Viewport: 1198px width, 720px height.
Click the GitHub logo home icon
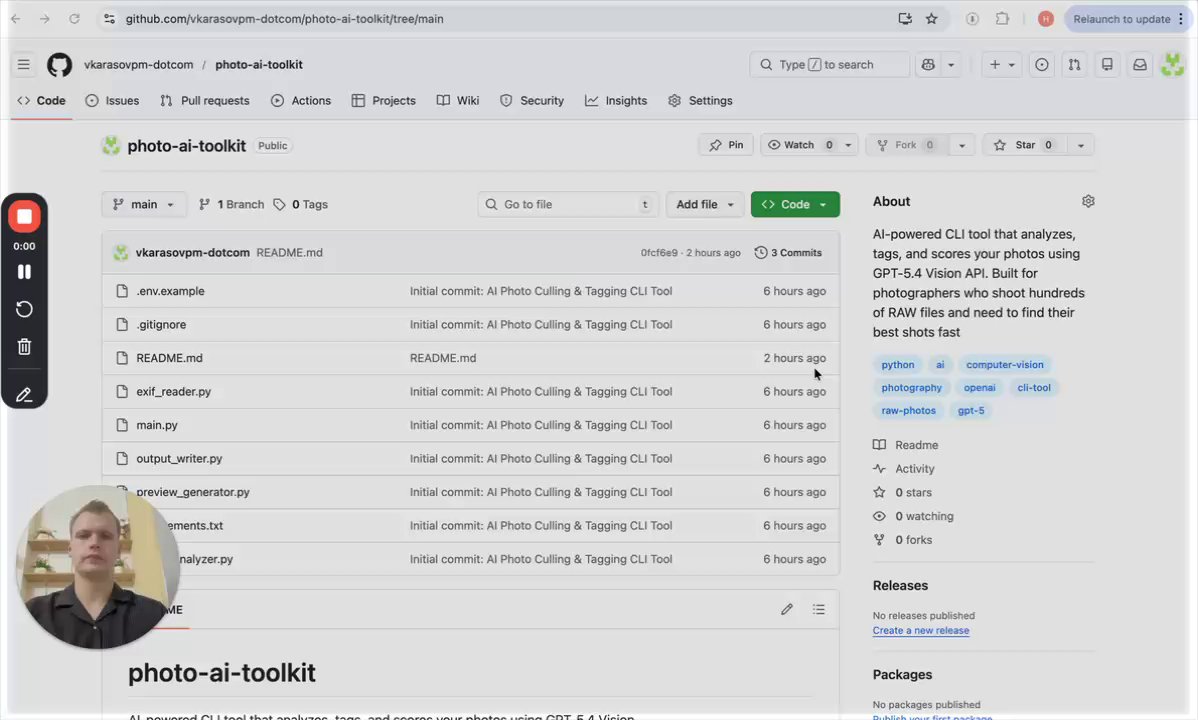pos(59,65)
